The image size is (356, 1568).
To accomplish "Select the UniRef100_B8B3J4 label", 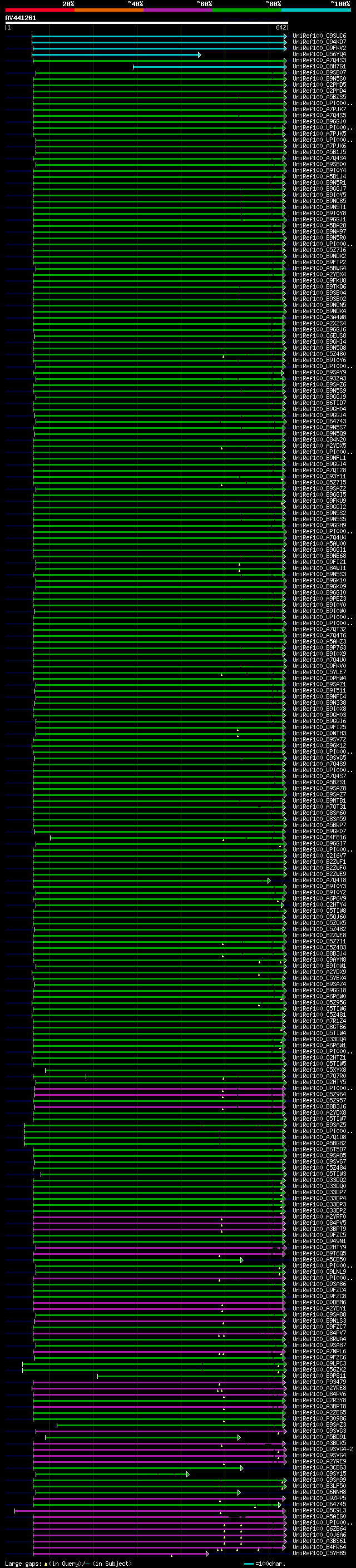I will click(319, 953).
